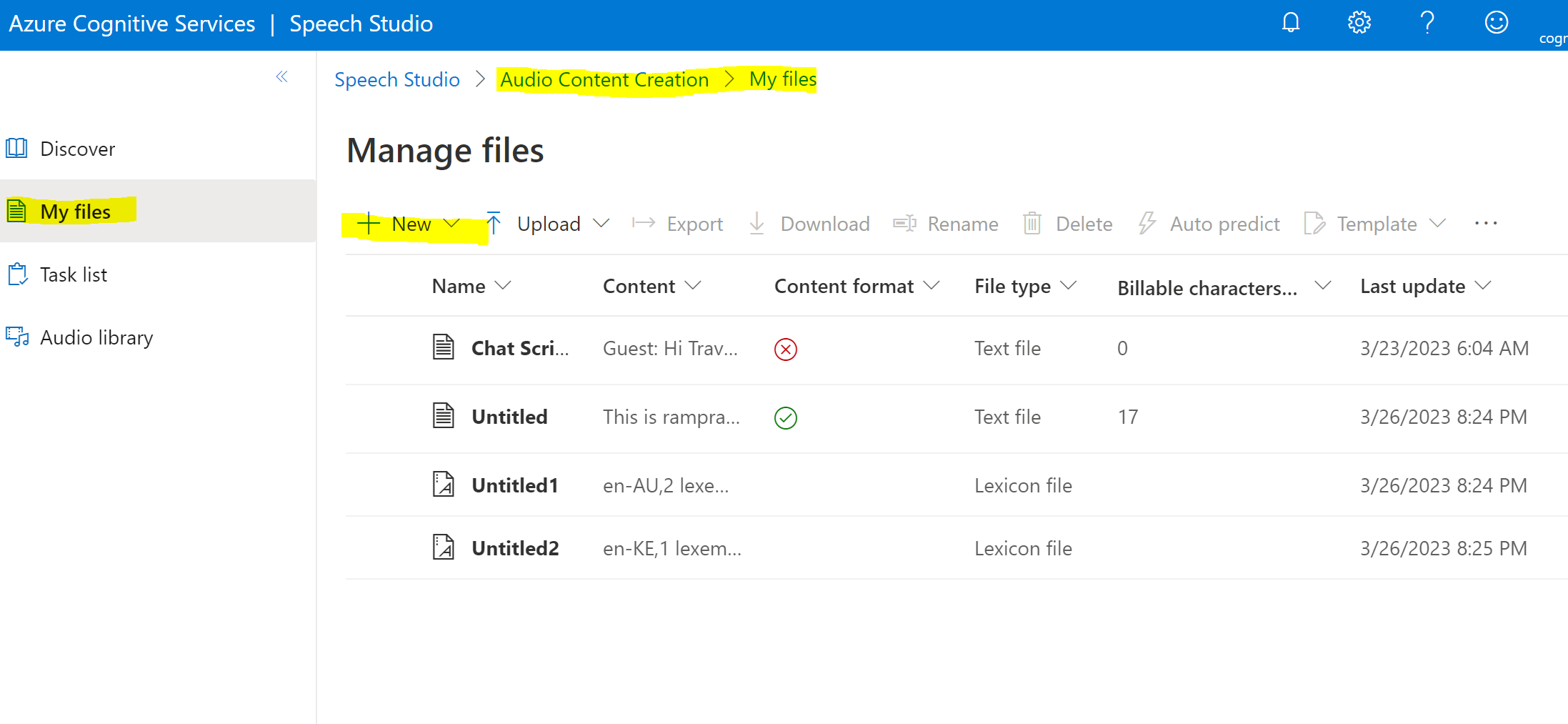Click the plus icon for New
This screenshot has height=724, width=1568.
click(369, 223)
